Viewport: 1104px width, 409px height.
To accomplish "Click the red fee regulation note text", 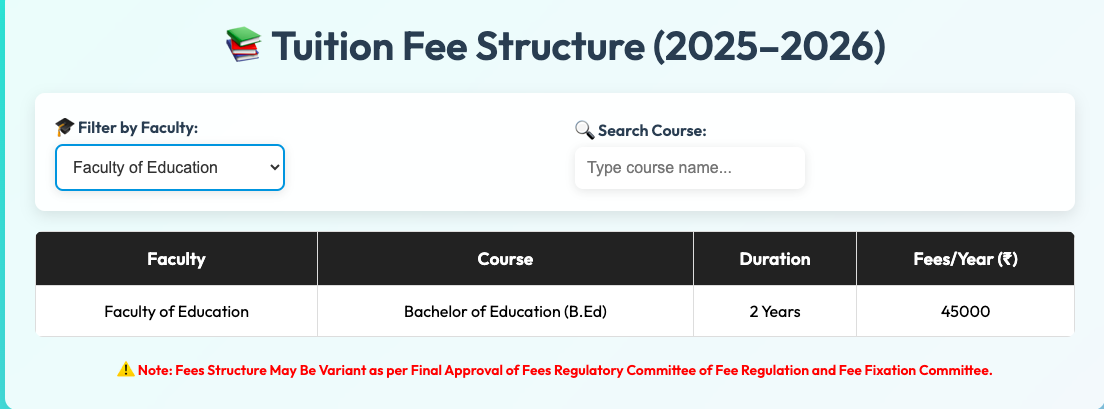I will (565, 370).
